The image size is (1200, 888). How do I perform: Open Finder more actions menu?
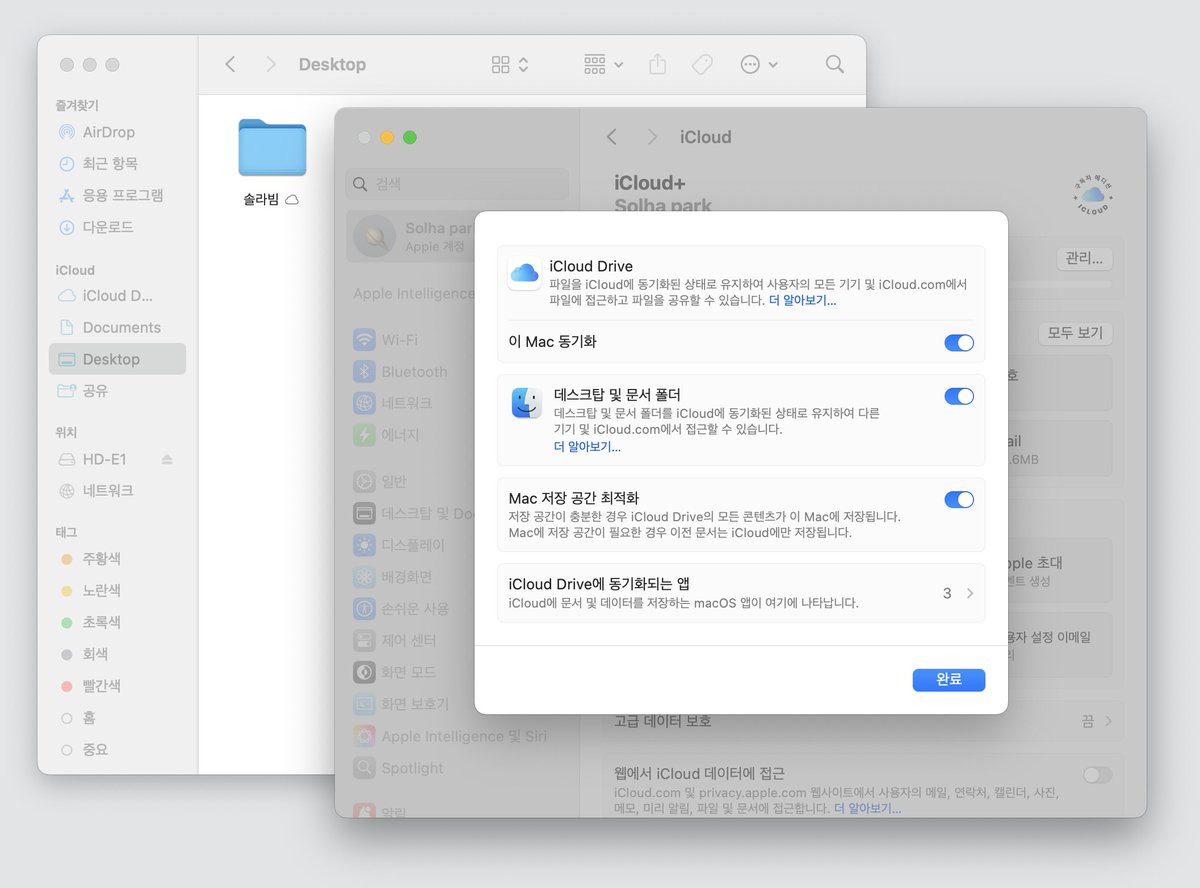tap(759, 64)
